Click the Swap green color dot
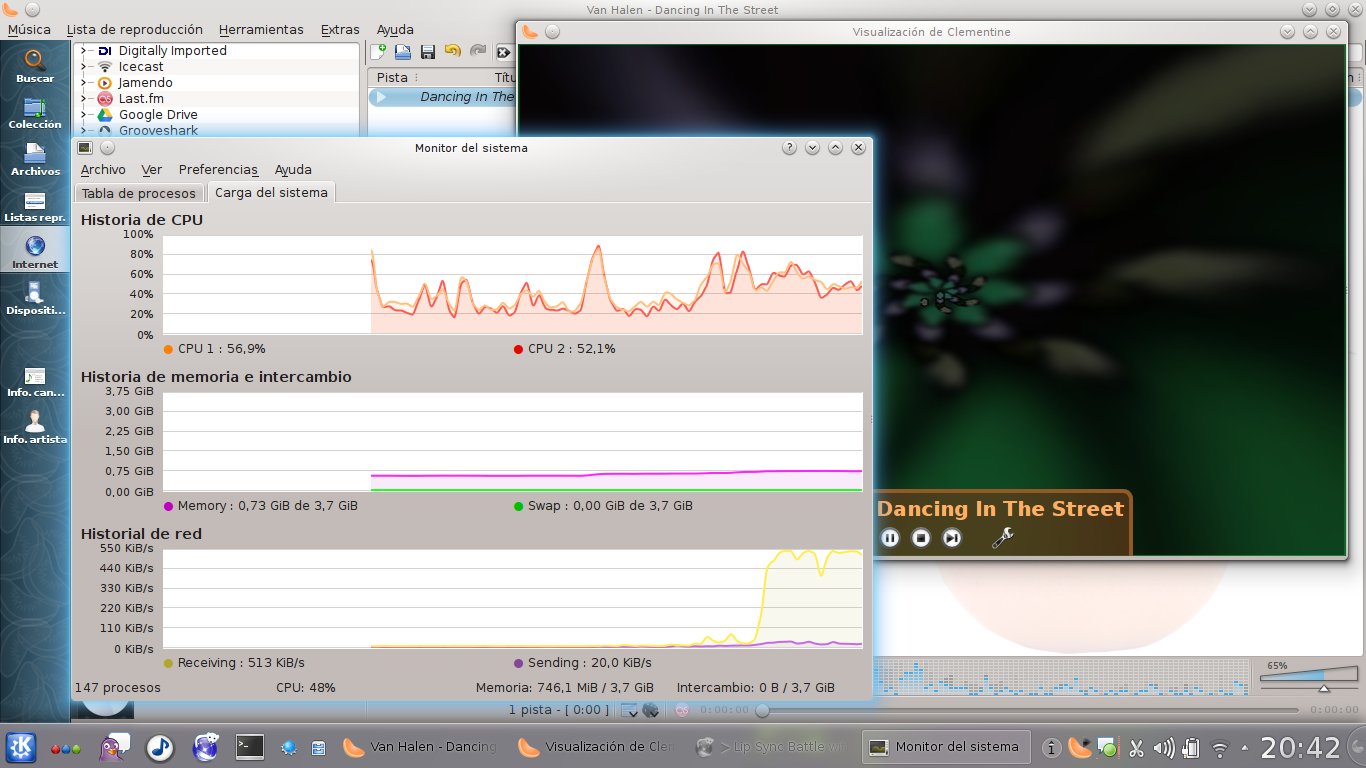Viewport: 1366px width, 768px height. coord(518,506)
